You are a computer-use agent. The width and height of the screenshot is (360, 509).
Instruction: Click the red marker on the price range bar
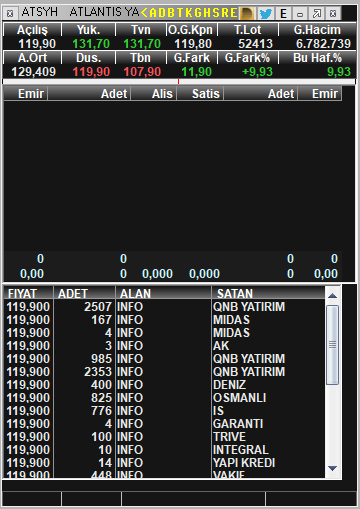[178, 81]
